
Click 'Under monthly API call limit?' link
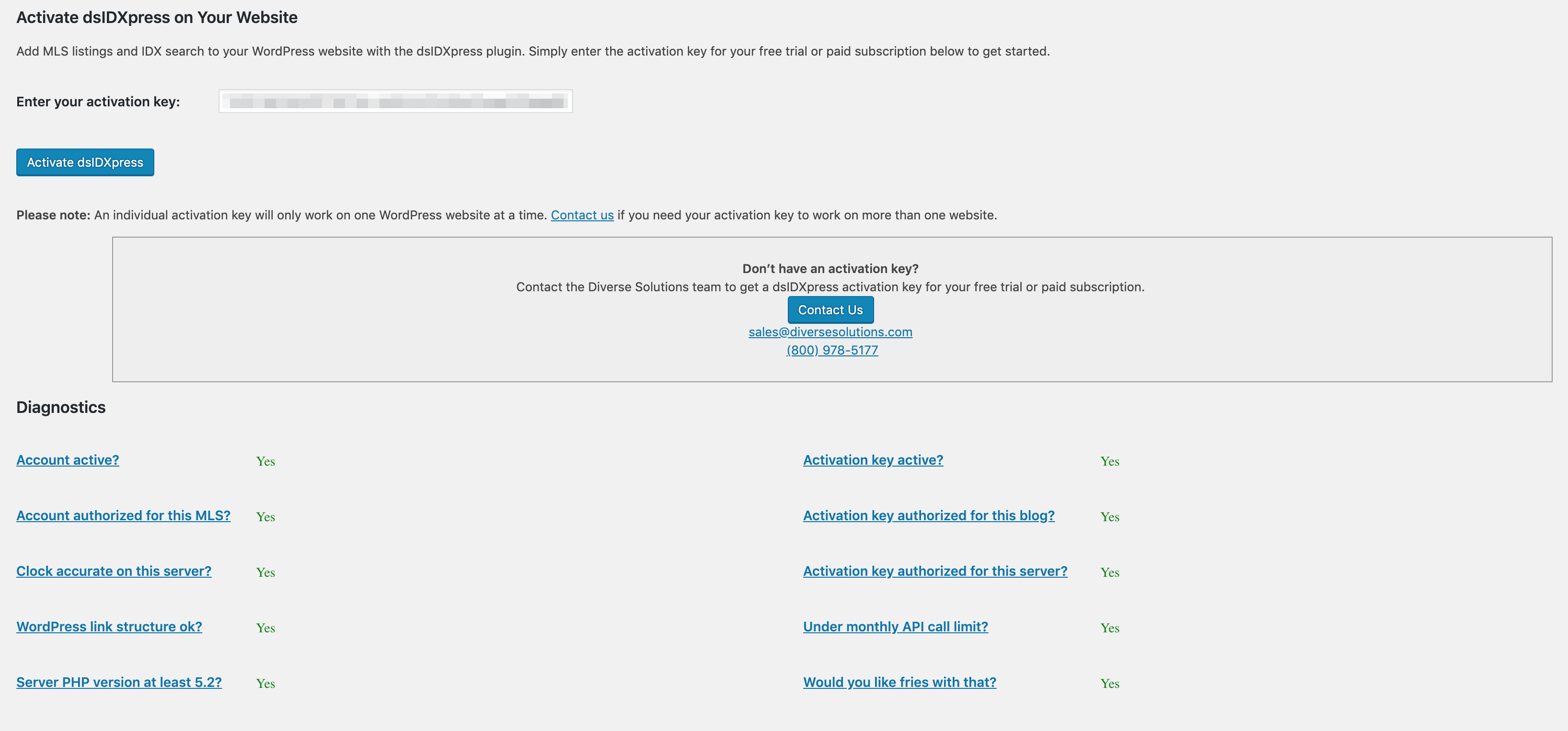coord(895,627)
